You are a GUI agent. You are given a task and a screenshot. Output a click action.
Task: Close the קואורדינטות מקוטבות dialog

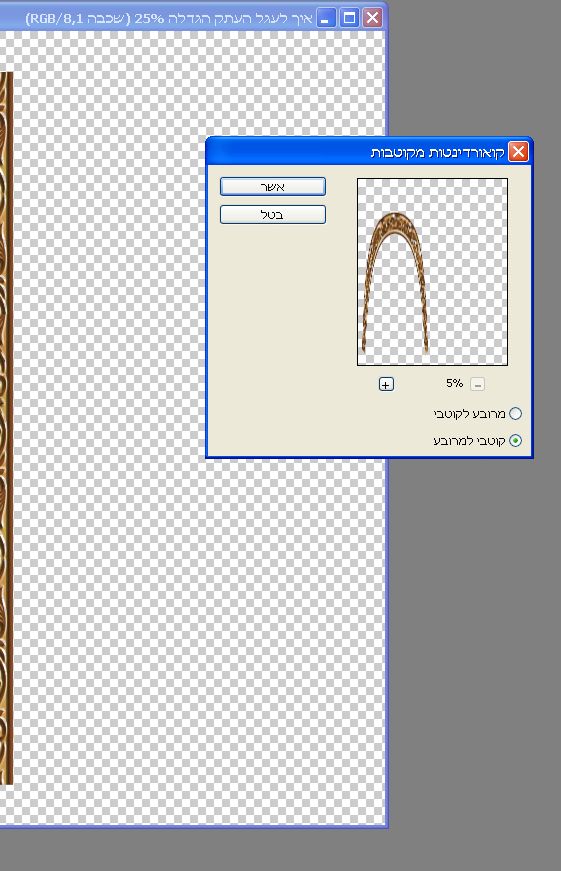click(518, 152)
